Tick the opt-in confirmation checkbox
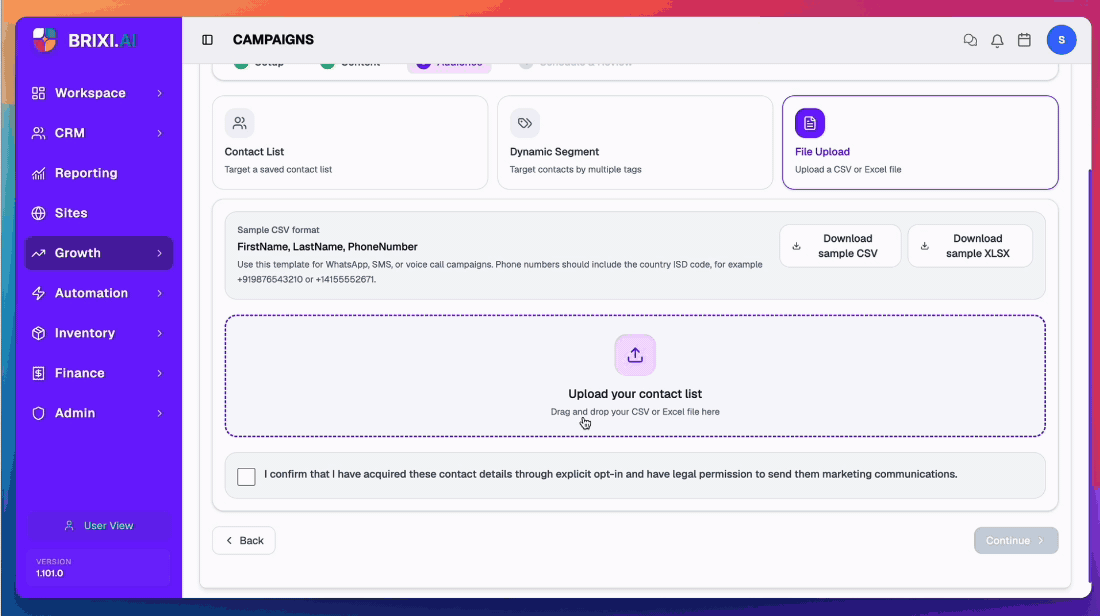The width and height of the screenshot is (1100, 616). (x=246, y=476)
